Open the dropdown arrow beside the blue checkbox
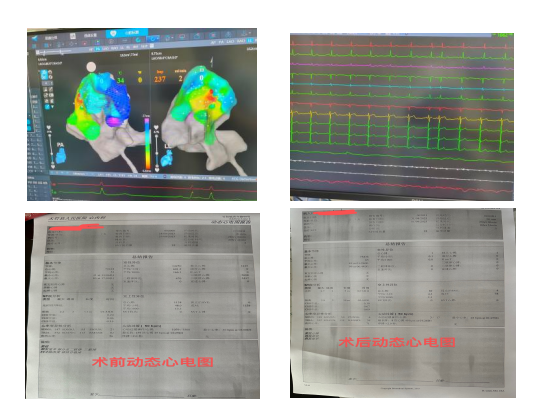This screenshot has width=540, height=411. (x=52, y=107)
